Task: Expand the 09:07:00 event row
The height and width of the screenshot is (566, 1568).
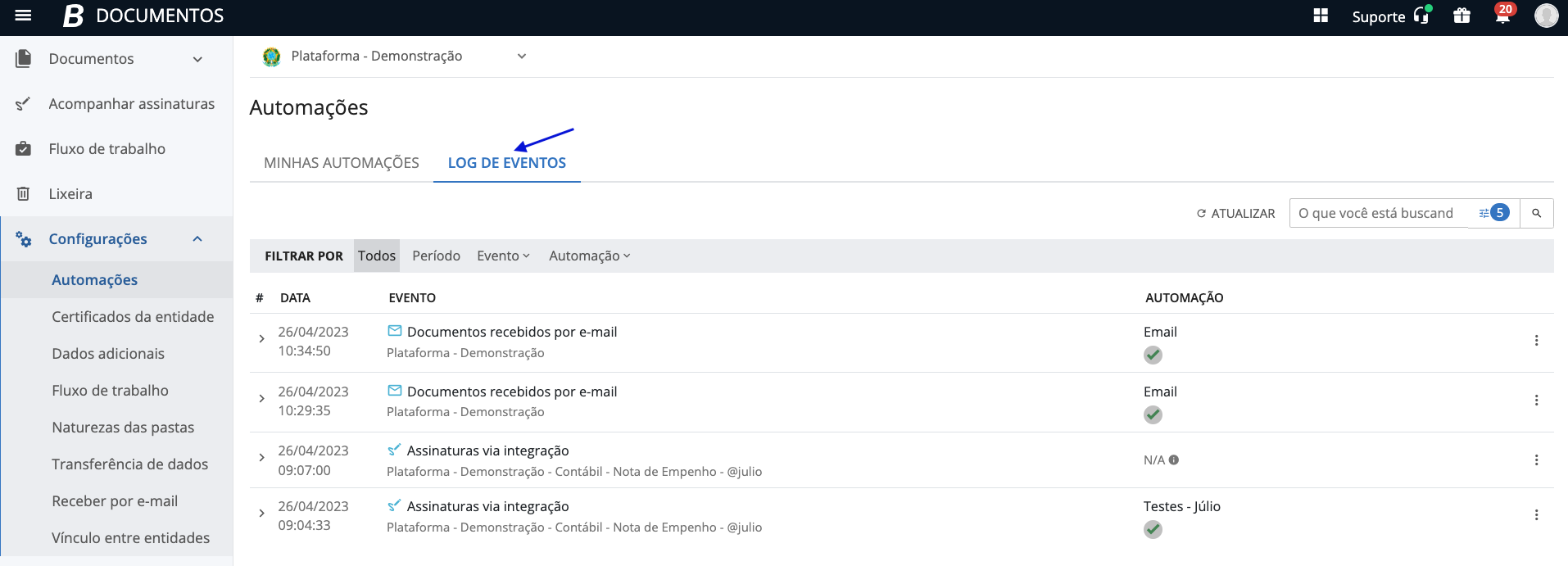Action: (261, 458)
